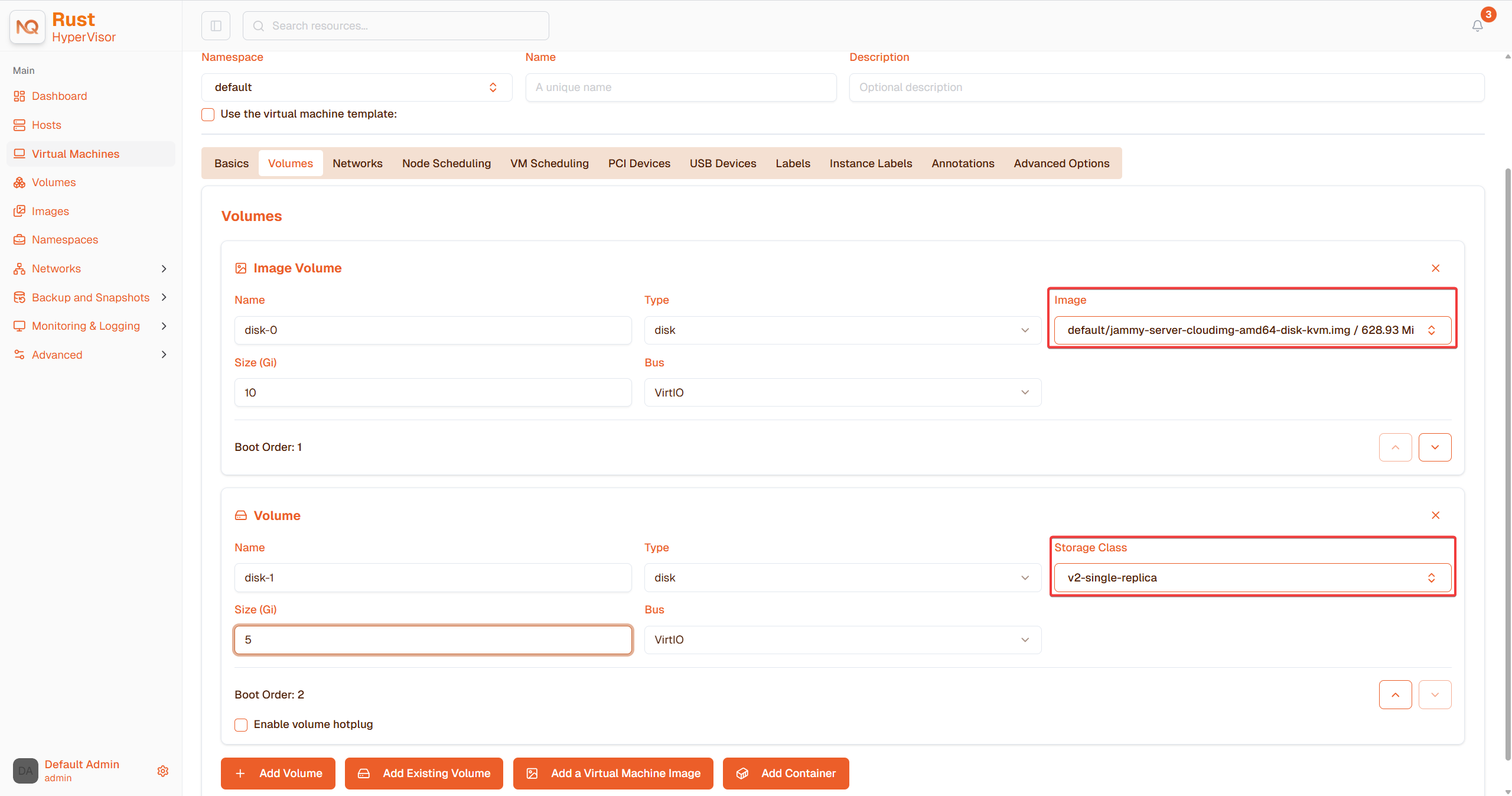Select the Volumes tab
Screen dimensions: 1512x796
click(x=291, y=164)
